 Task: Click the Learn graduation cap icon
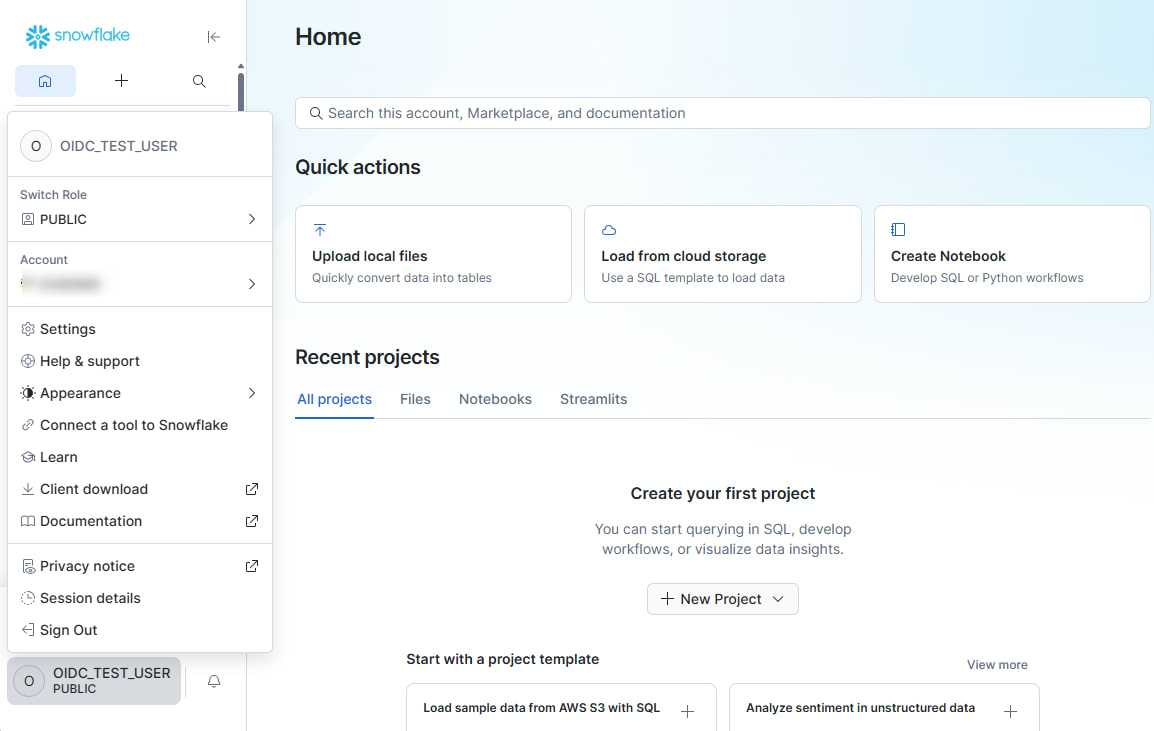pyautogui.click(x=28, y=457)
